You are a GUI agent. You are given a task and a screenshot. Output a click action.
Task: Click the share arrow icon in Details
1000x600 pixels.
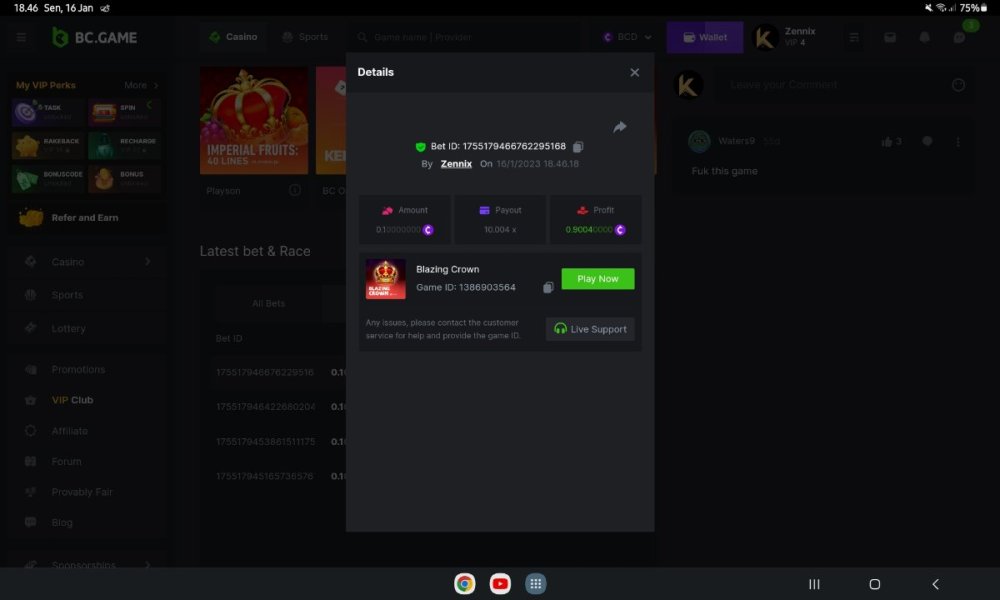(619, 127)
